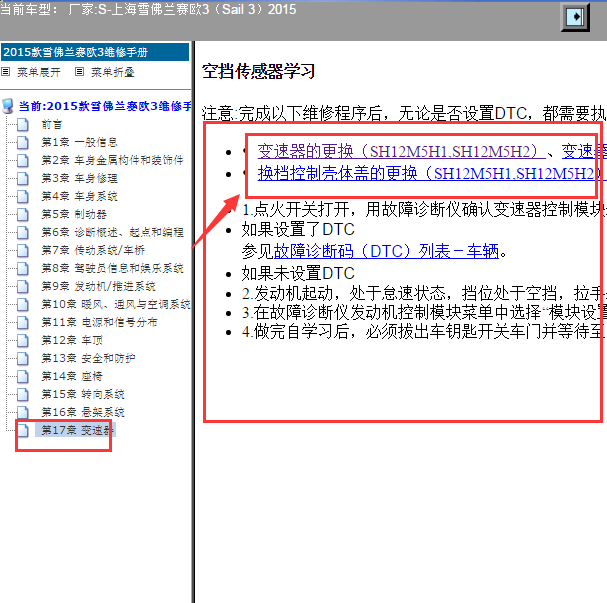The width and height of the screenshot is (607, 603).
Task: Open 第7章 传动系统/车桥
Action: 93,250
